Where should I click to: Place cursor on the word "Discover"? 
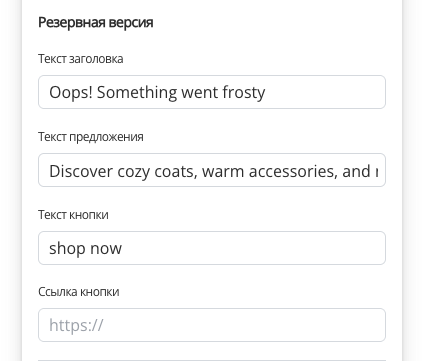pos(81,171)
